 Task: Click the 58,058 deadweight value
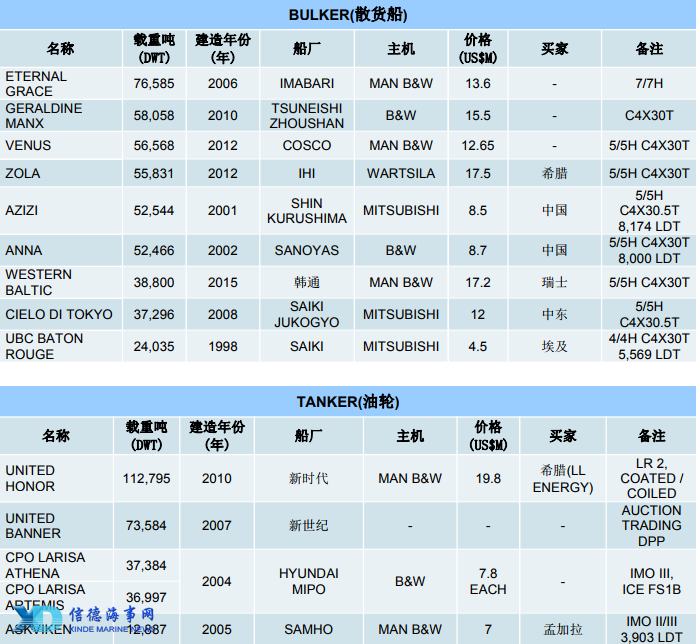pos(154,115)
